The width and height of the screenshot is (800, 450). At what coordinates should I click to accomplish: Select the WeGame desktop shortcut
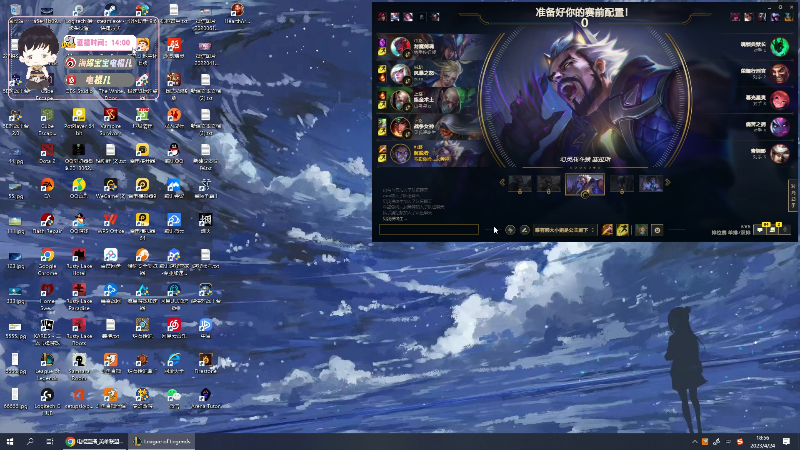[110, 188]
